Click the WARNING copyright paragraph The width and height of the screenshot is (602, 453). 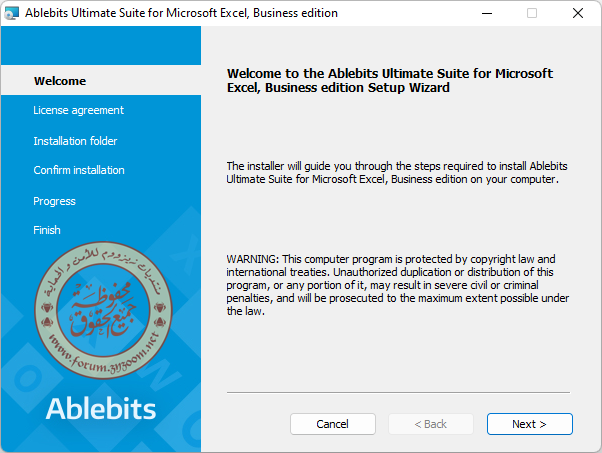coord(397,285)
